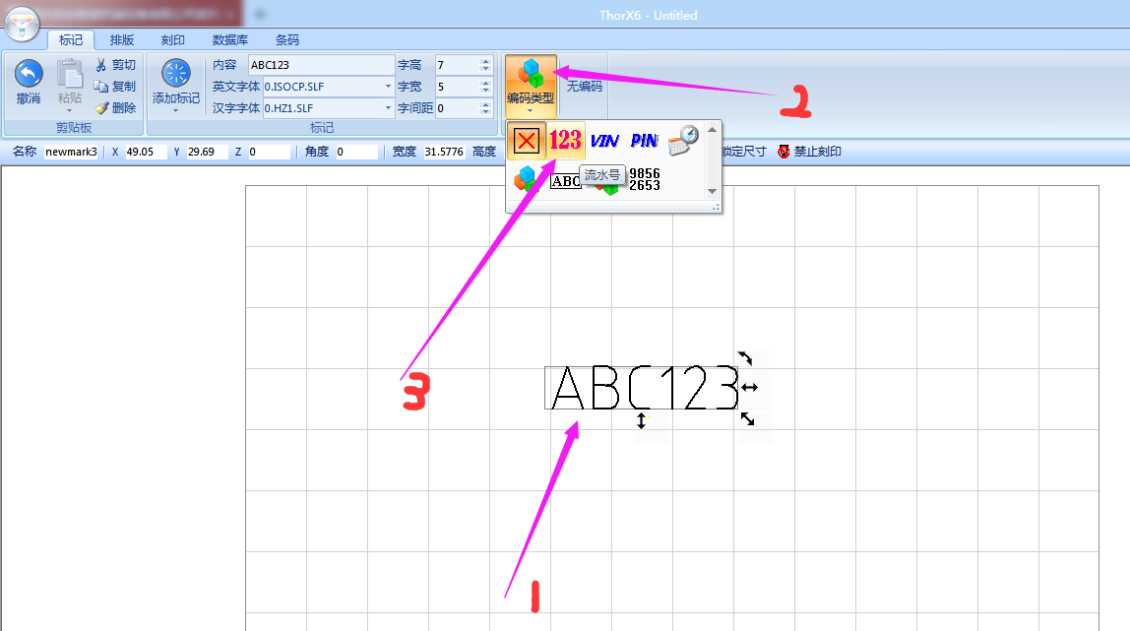
Task: Click the 复制 copy icon
Action: tap(101, 87)
